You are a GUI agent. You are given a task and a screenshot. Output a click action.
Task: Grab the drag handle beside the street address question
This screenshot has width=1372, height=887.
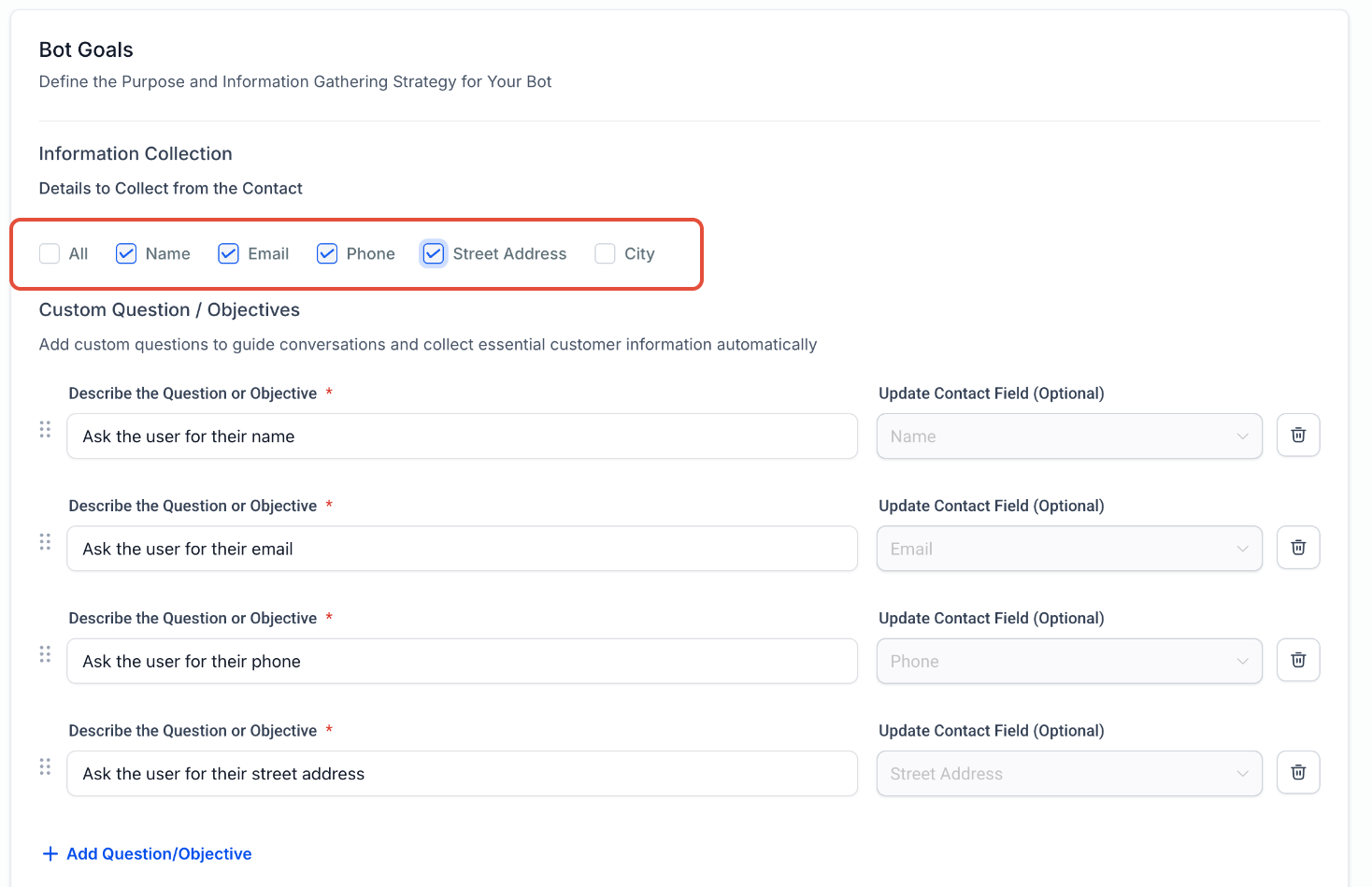coord(45,766)
